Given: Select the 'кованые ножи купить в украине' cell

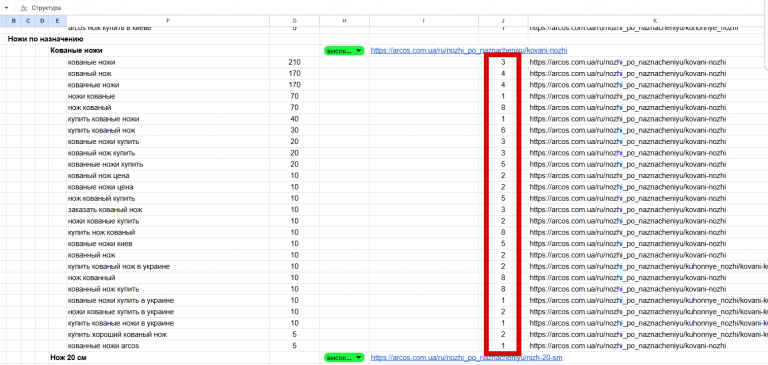Looking at the screenshot, I should (x=168, y=300).
